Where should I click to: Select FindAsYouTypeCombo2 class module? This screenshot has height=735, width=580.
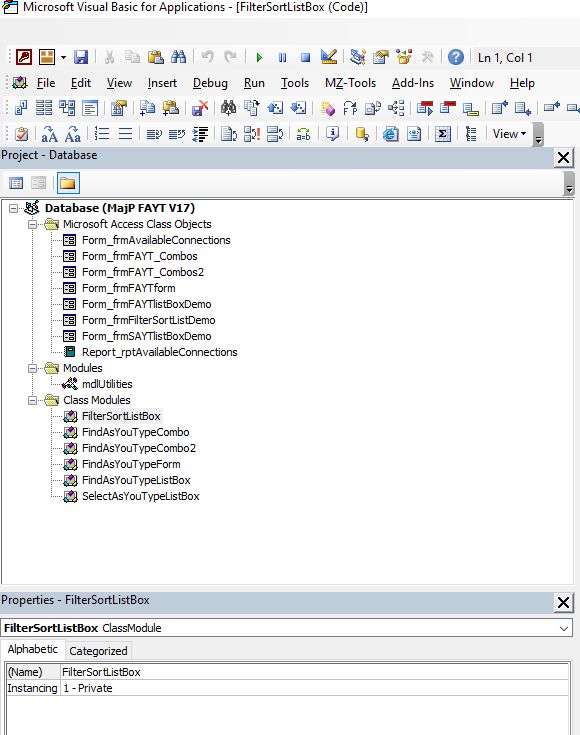click(139, 448)
